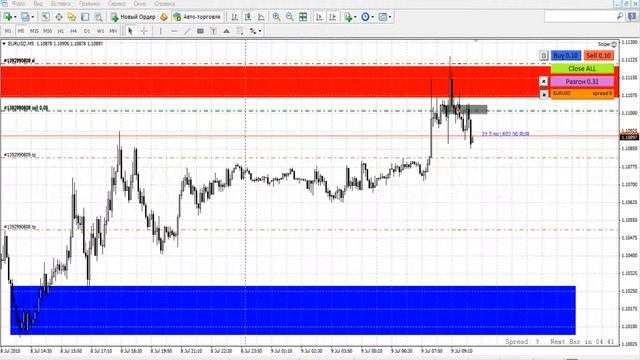The image size is (640, 360).
Task: Select the blue support zone rectangle
Action: pyautogui.click(x=293, y=310)
